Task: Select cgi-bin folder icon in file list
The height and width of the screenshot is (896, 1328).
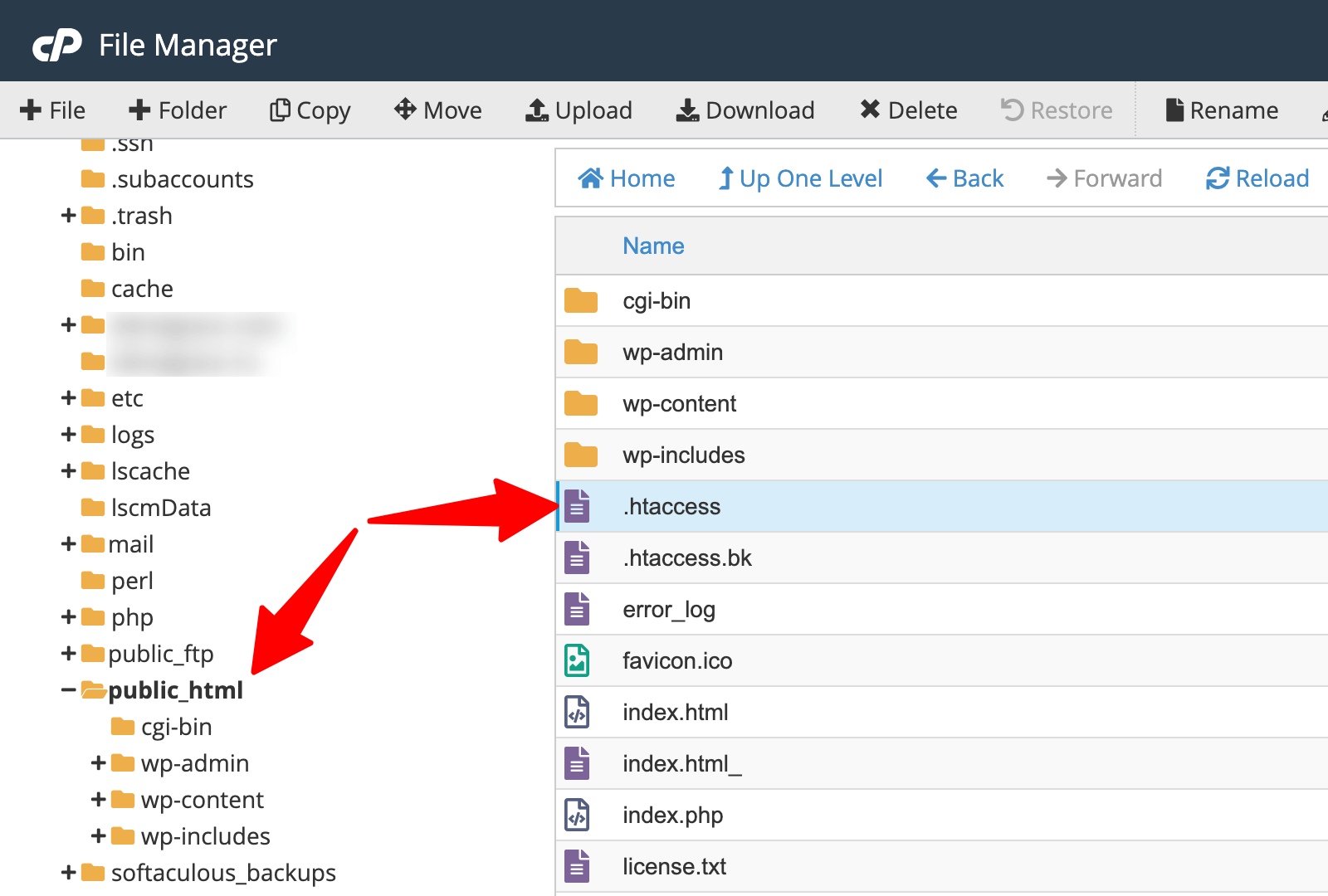Action: pyautogui.click(x=581, y=300)
